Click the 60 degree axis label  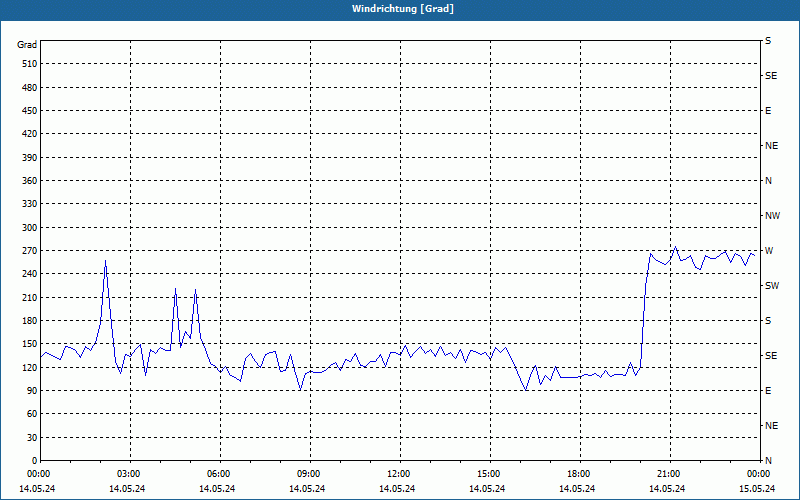32,414
